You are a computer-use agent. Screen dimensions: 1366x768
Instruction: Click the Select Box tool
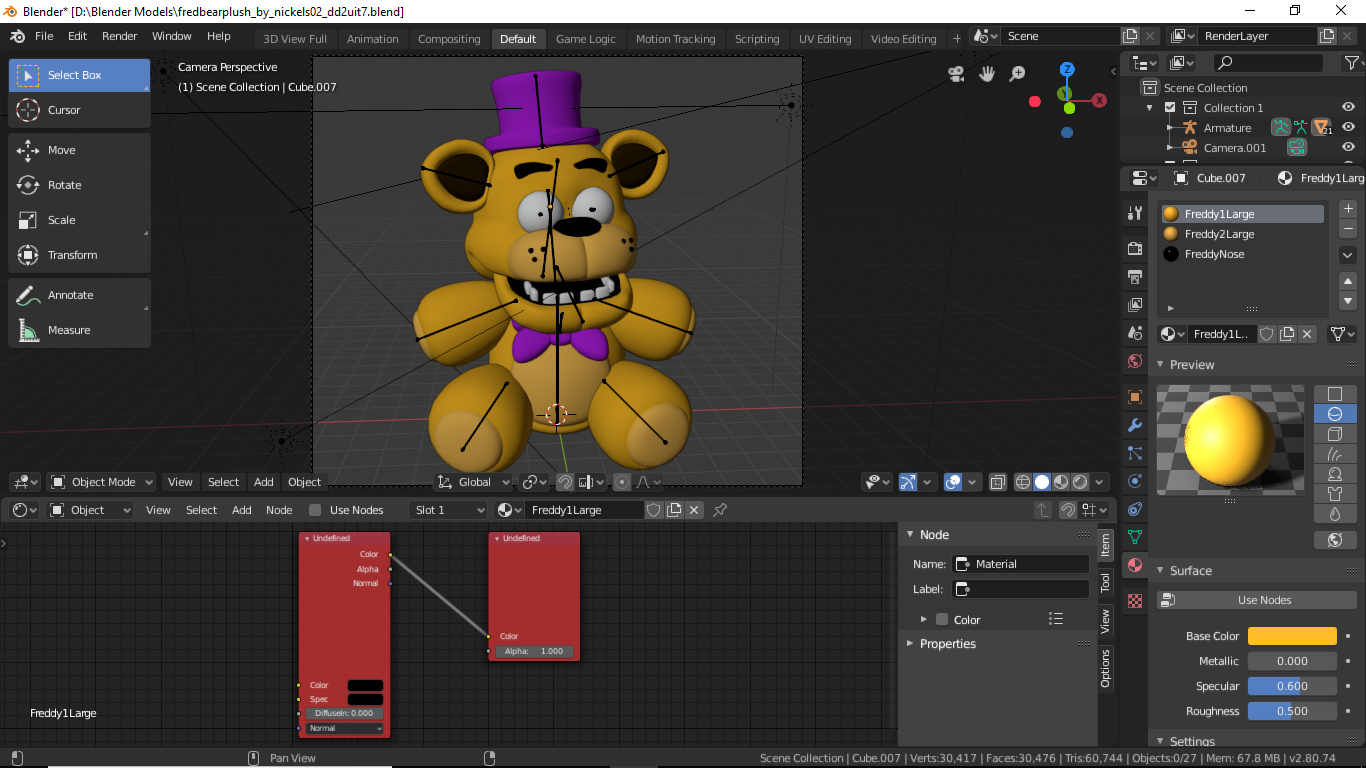(x=79, y=75)
